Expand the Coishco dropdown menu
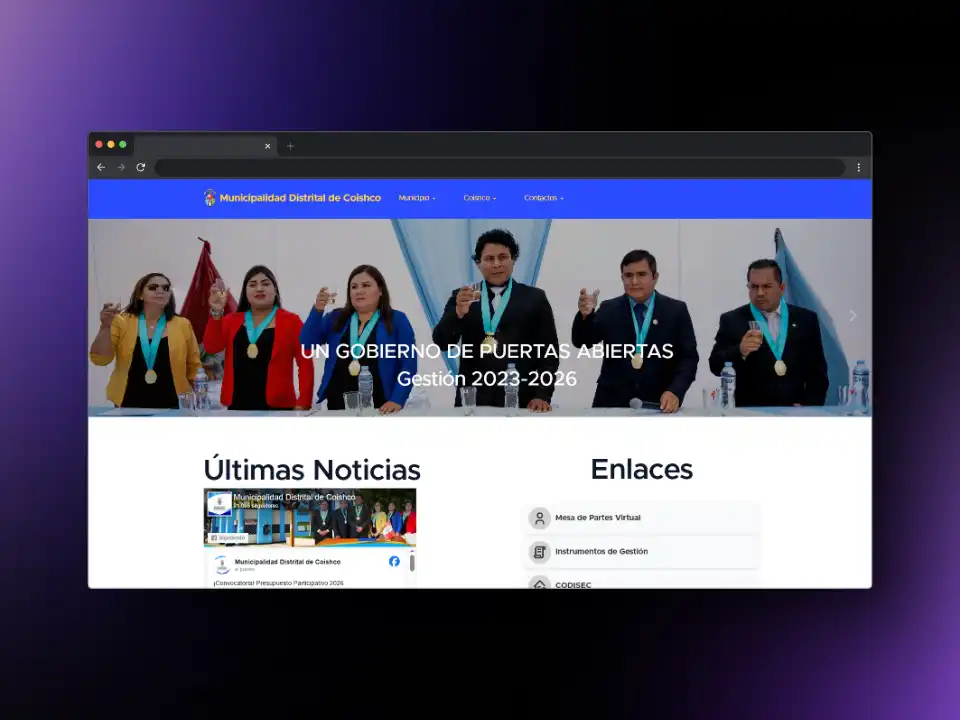 (479, 197)
